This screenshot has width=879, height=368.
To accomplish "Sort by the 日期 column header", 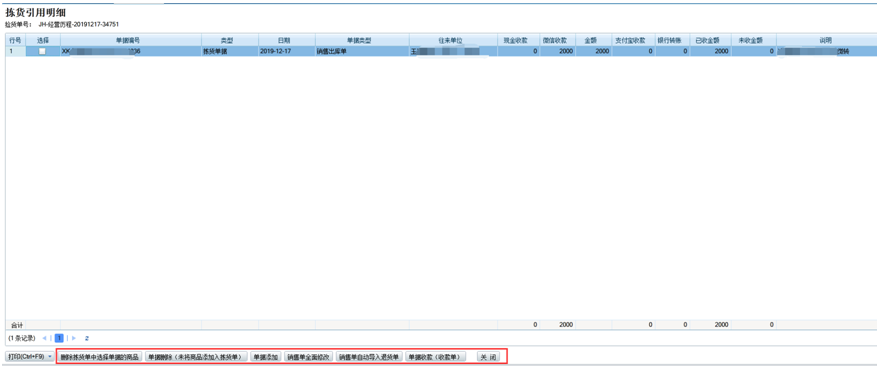I will [287, 40].
